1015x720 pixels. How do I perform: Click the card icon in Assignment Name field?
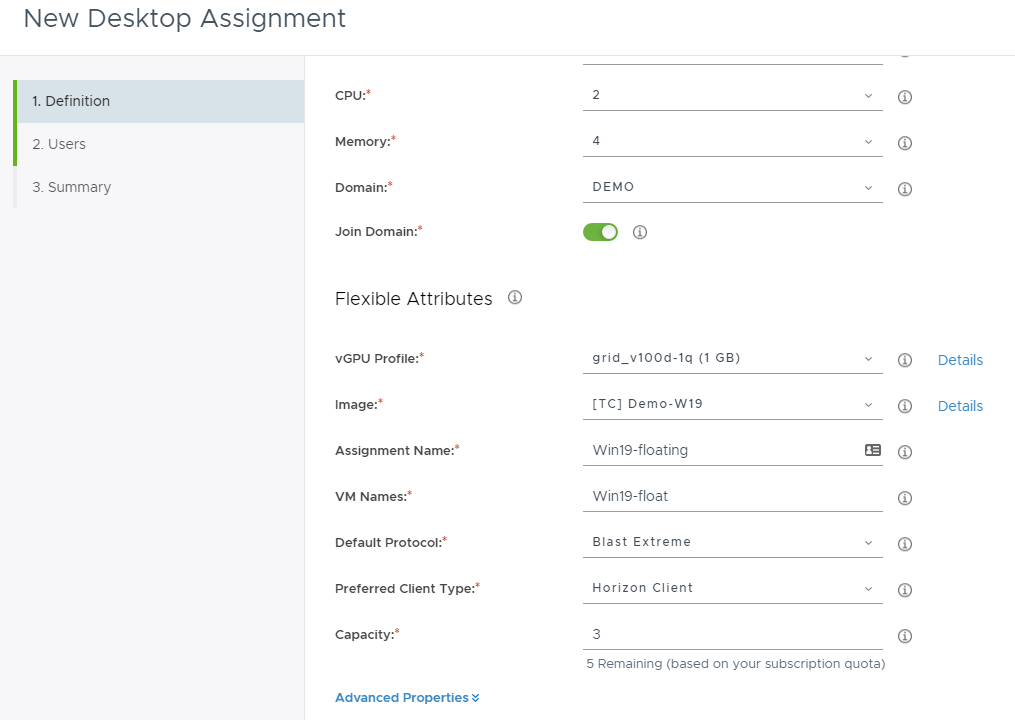tap(872, 450)
